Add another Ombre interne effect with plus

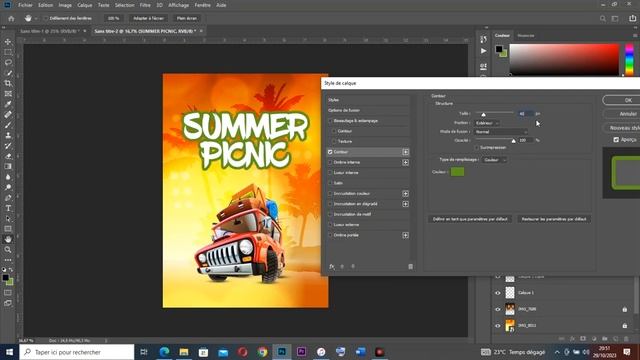coord(405,162)
